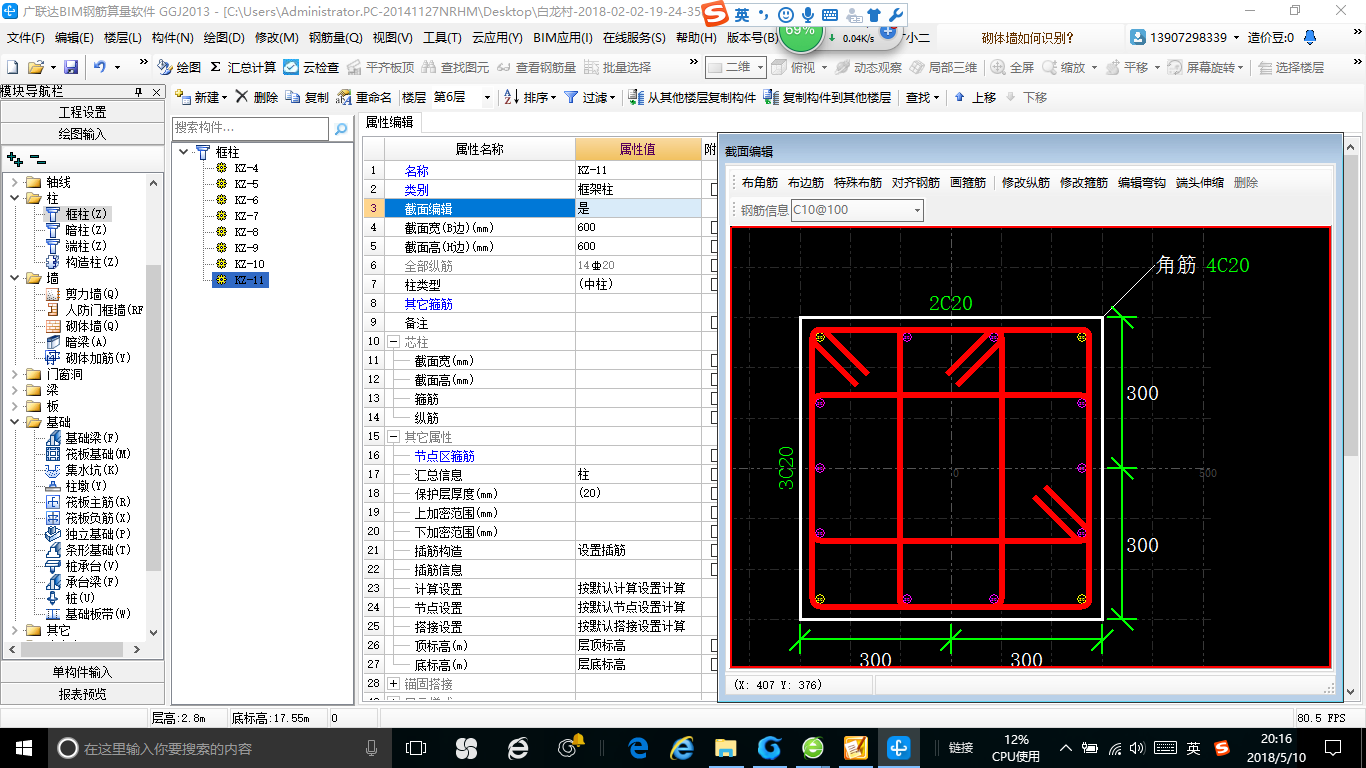This screenshot has height=768, width=1366.
Task: Open the 工具(T) menu
Action: [442, 38]
